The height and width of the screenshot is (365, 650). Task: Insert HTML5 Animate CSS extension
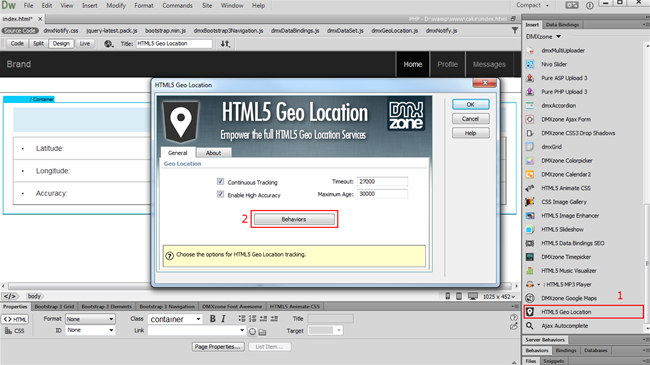tap(565, 188)
